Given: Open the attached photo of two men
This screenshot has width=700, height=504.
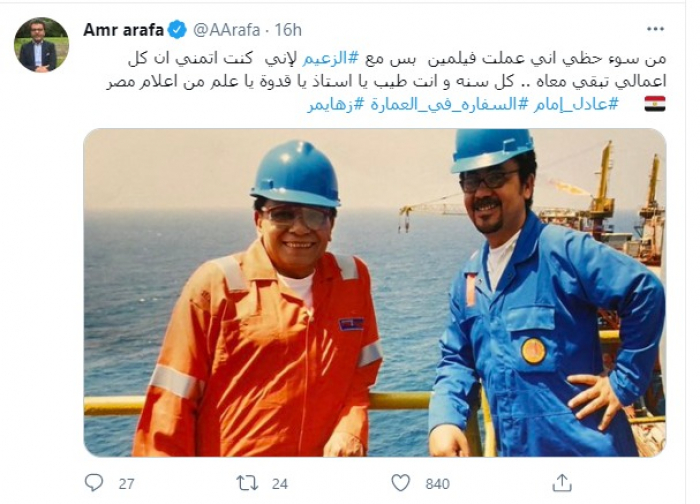Looking at the screenshot, I should point(375,292).
